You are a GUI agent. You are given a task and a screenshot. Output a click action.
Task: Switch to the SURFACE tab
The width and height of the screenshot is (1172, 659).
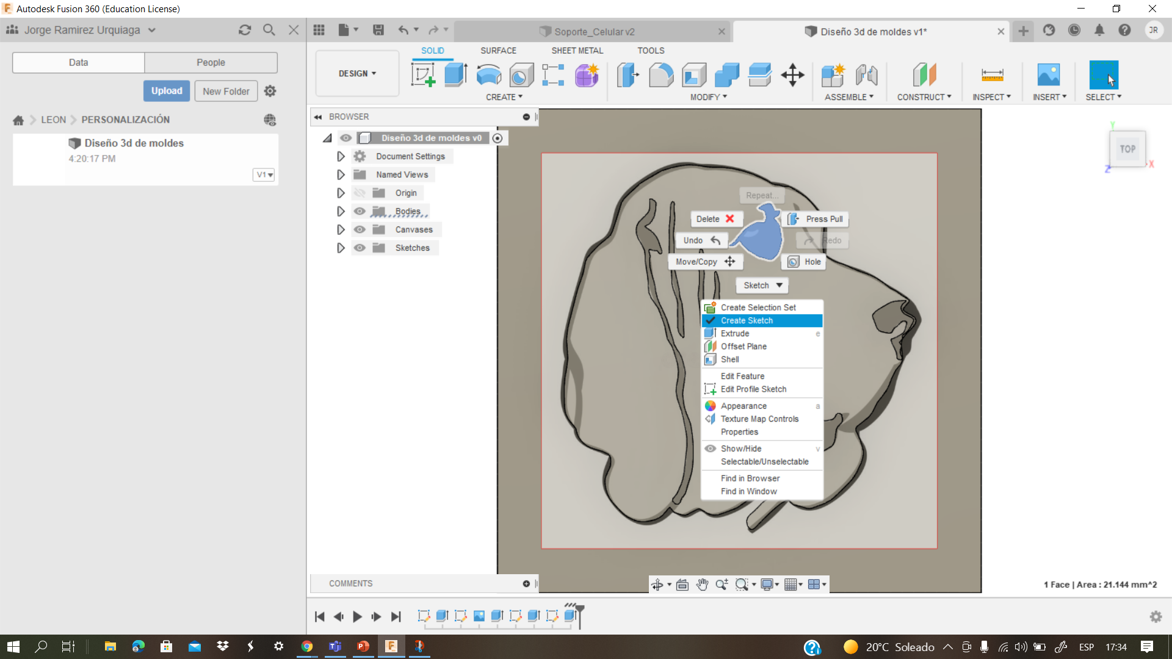point(498,50)
